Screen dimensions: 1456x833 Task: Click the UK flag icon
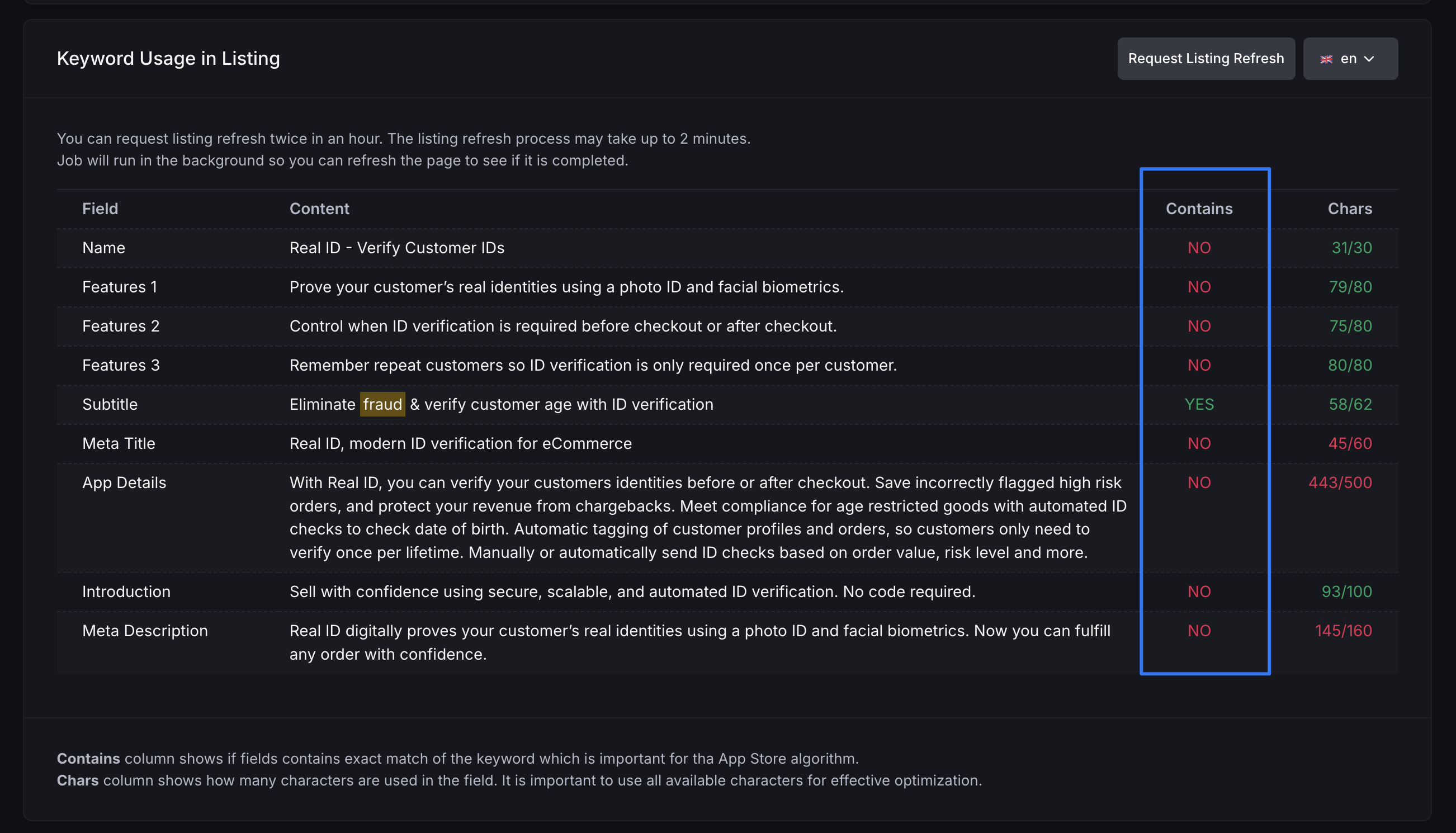(1326, 59)
